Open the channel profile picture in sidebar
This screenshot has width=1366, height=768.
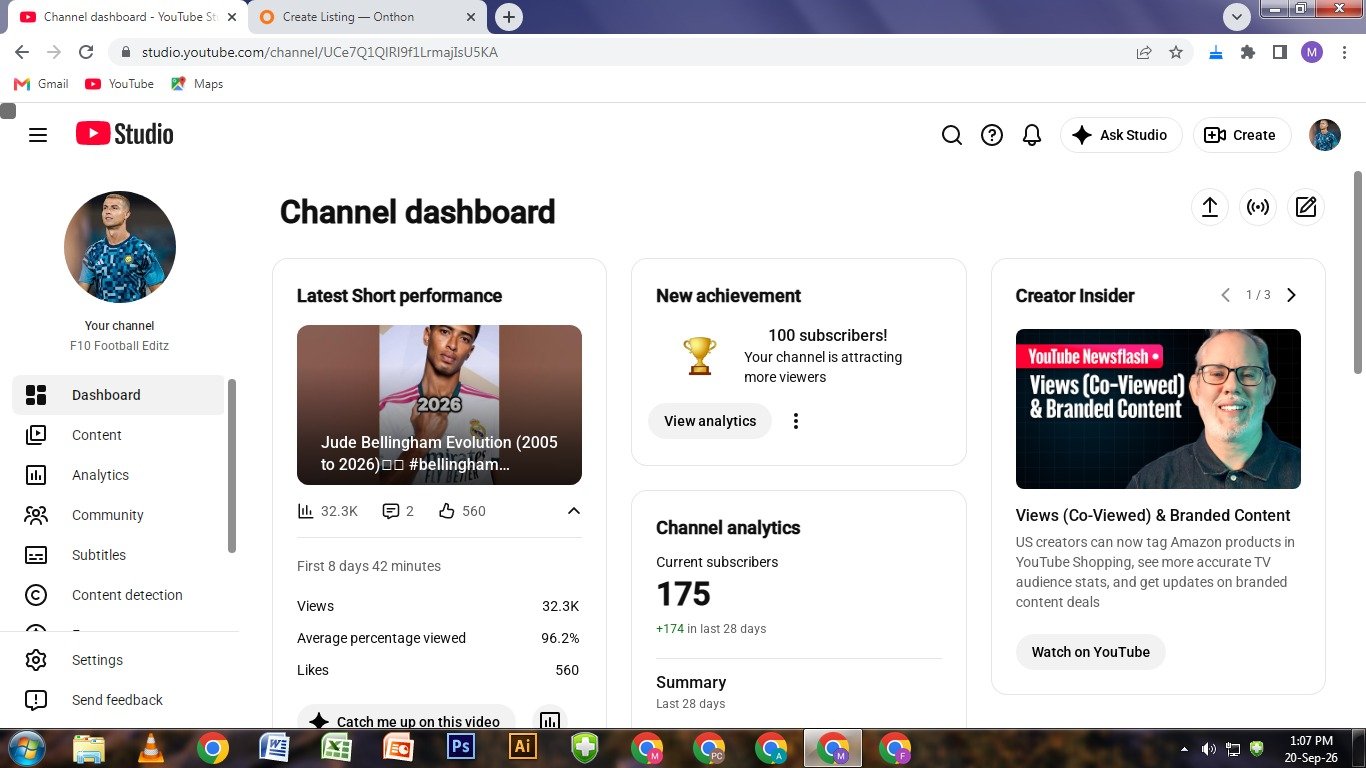(120, 247)
